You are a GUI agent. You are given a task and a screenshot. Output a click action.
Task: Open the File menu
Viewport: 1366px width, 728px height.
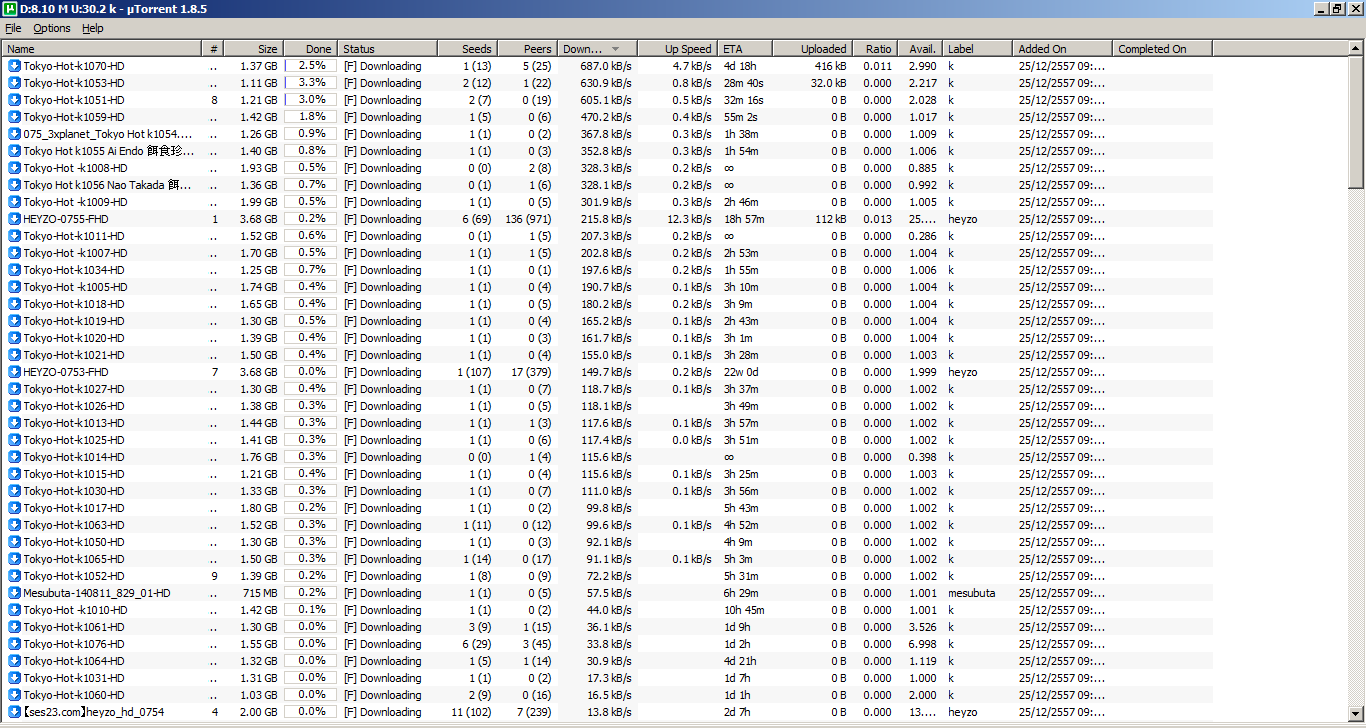[x=13, y=28]
